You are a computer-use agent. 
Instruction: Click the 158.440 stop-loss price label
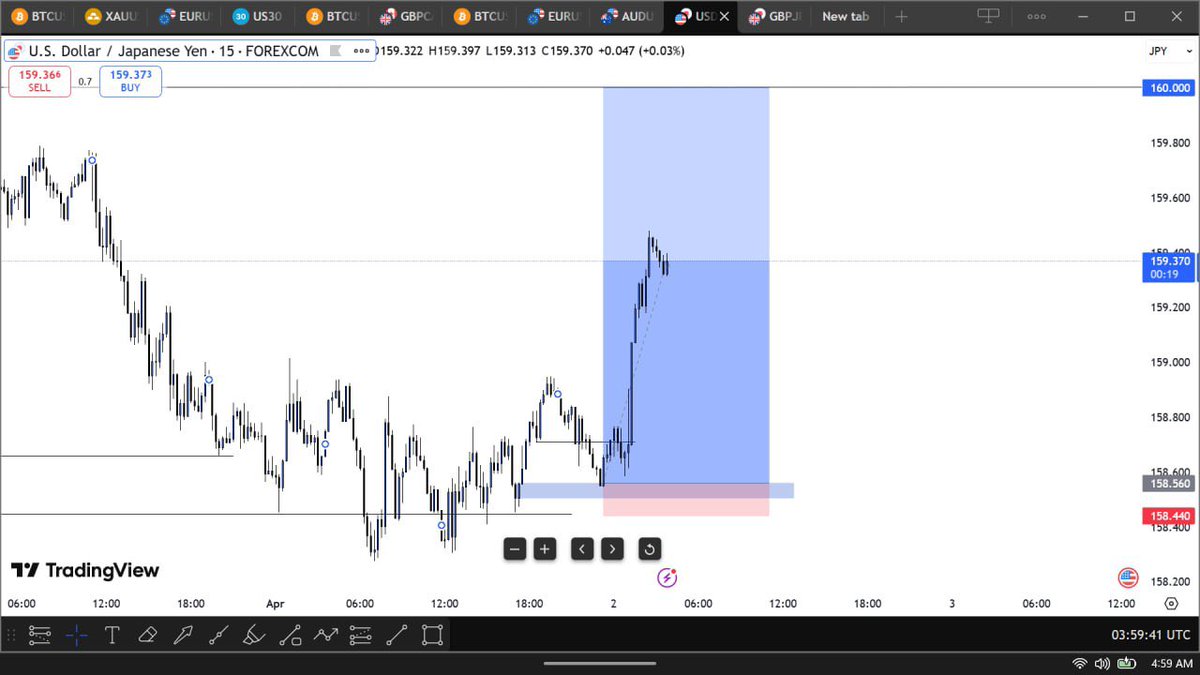point(1169,516)
